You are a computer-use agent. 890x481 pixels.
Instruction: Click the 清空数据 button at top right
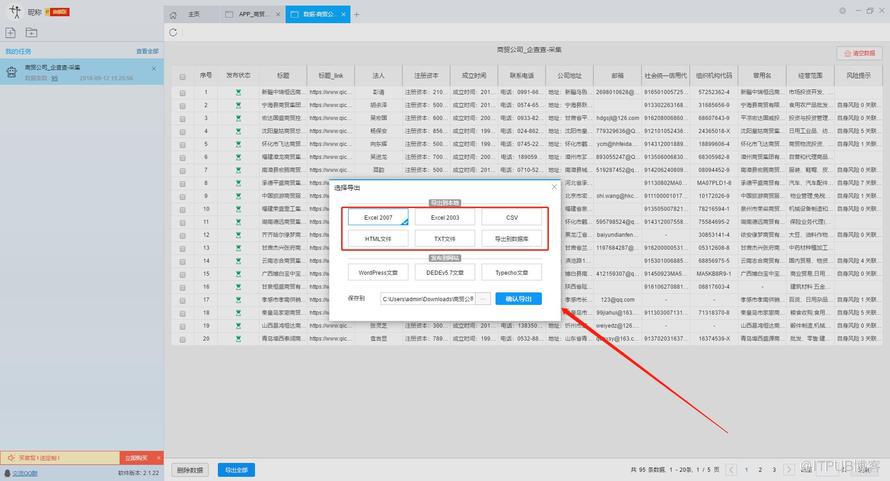[x=859, y=53]
